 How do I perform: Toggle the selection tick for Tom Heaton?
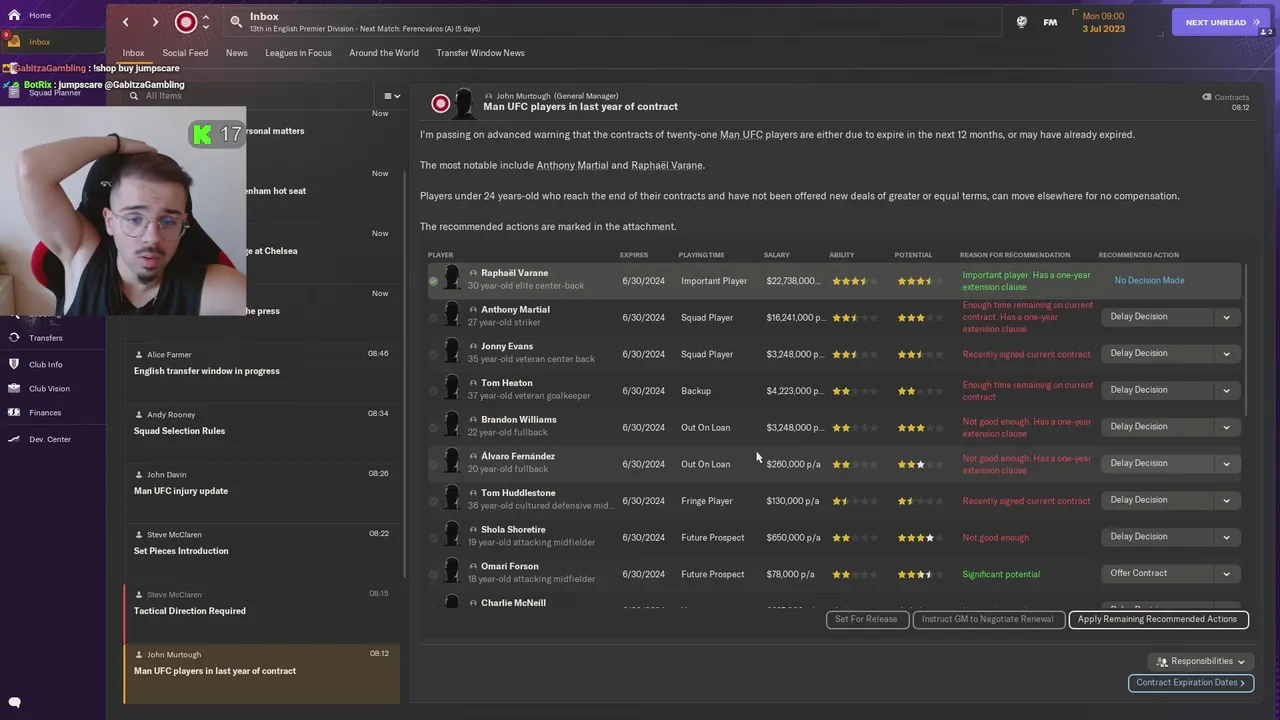[x=433, y=391]
